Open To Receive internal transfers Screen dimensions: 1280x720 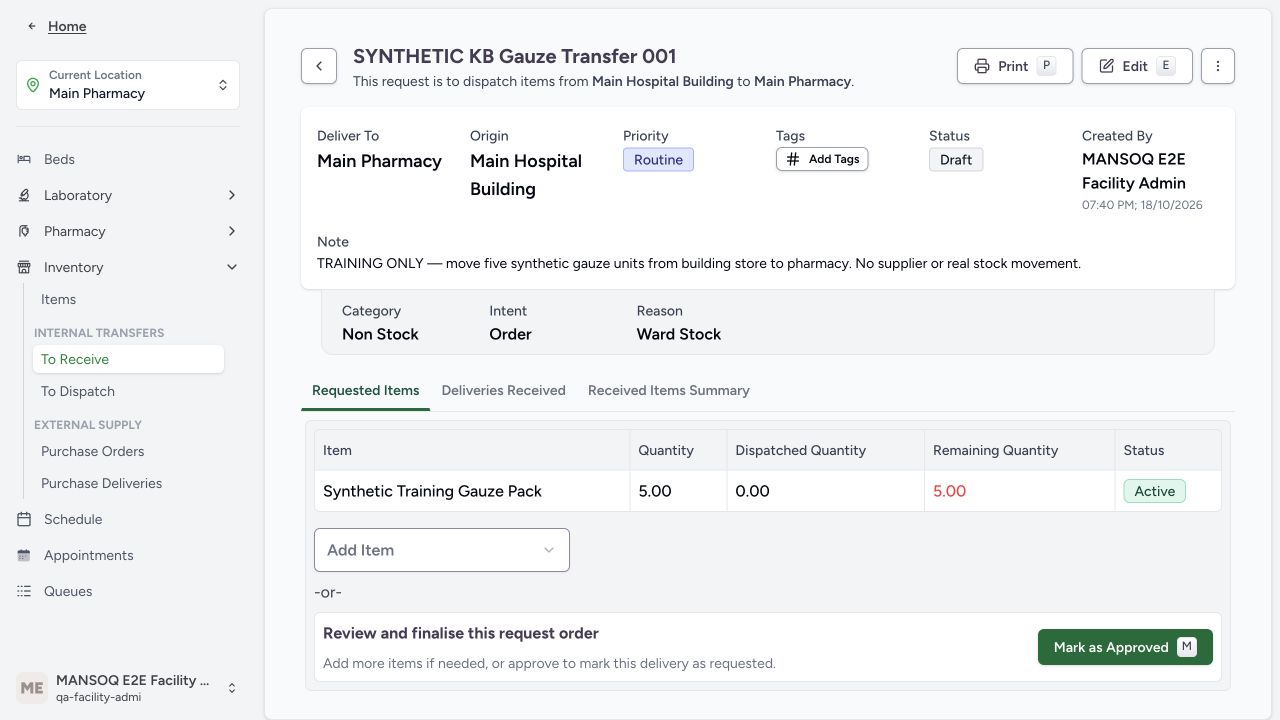tap(128, 359)
